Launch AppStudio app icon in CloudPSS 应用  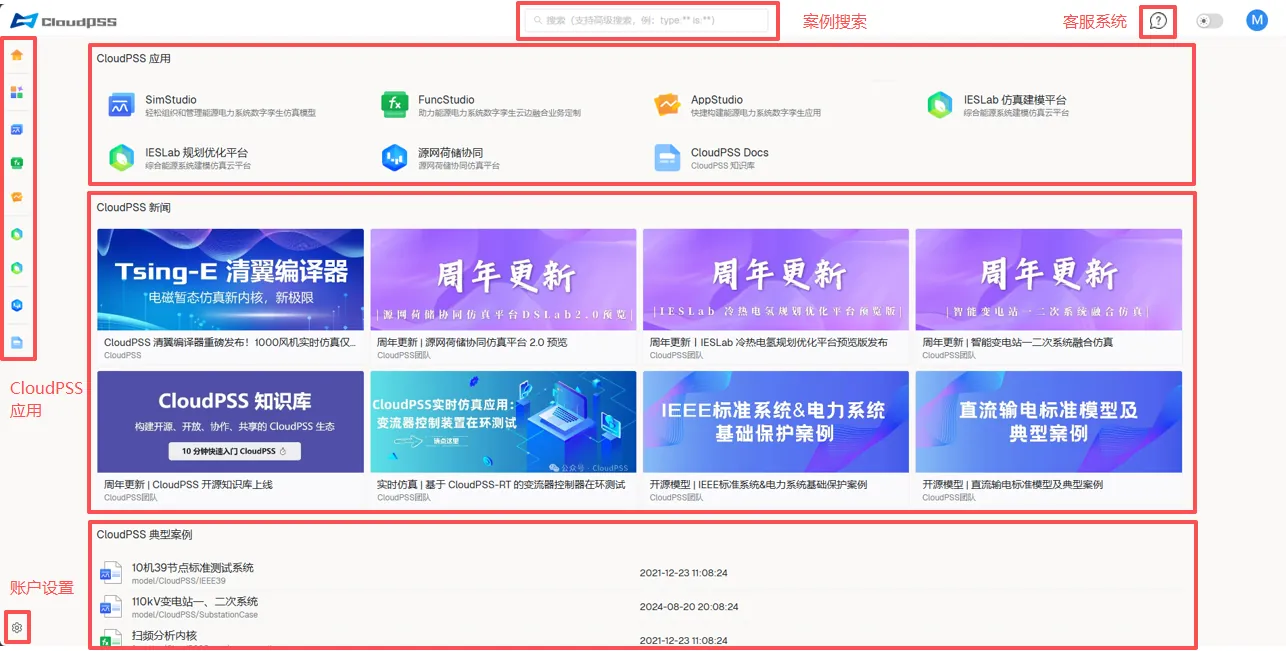tap(667, 105)
